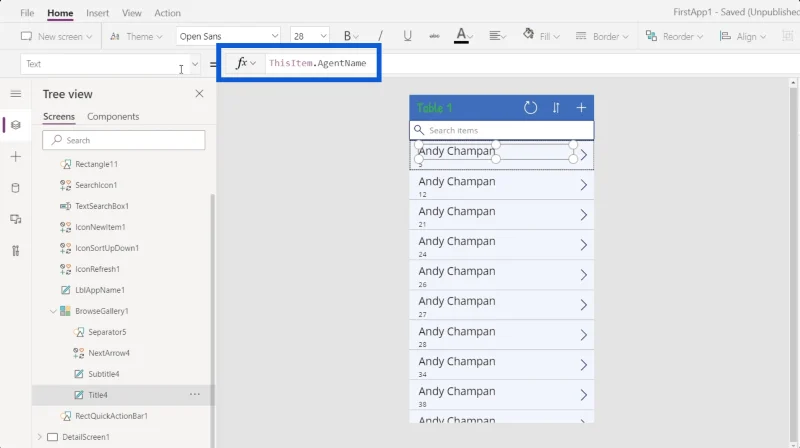This screenshot has height=448, width=800.
Task: Open the Open Sans font dropdown
Action: (229, 36)
